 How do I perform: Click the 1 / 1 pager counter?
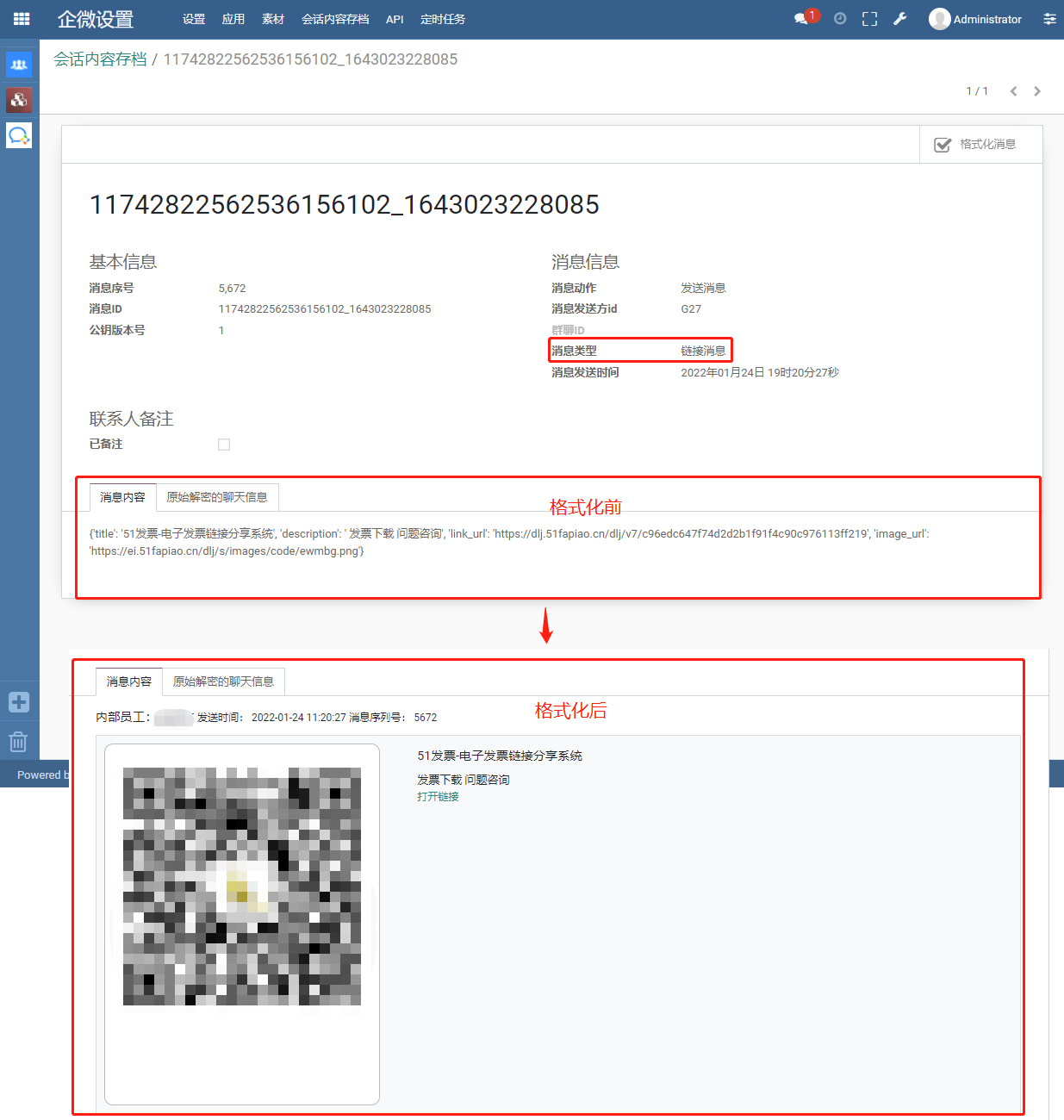pos(977,91)
